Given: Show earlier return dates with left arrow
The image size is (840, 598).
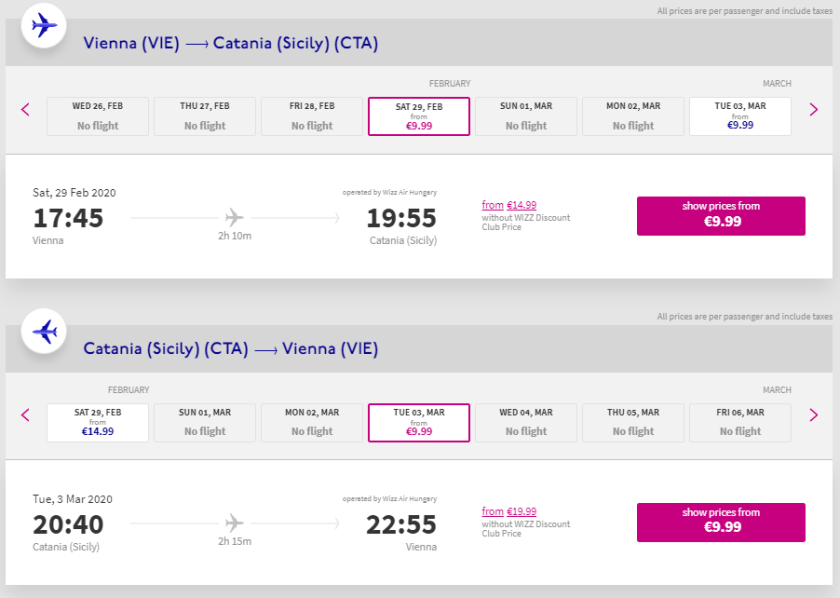Looking at the screenshot, I should pos(26,415).
